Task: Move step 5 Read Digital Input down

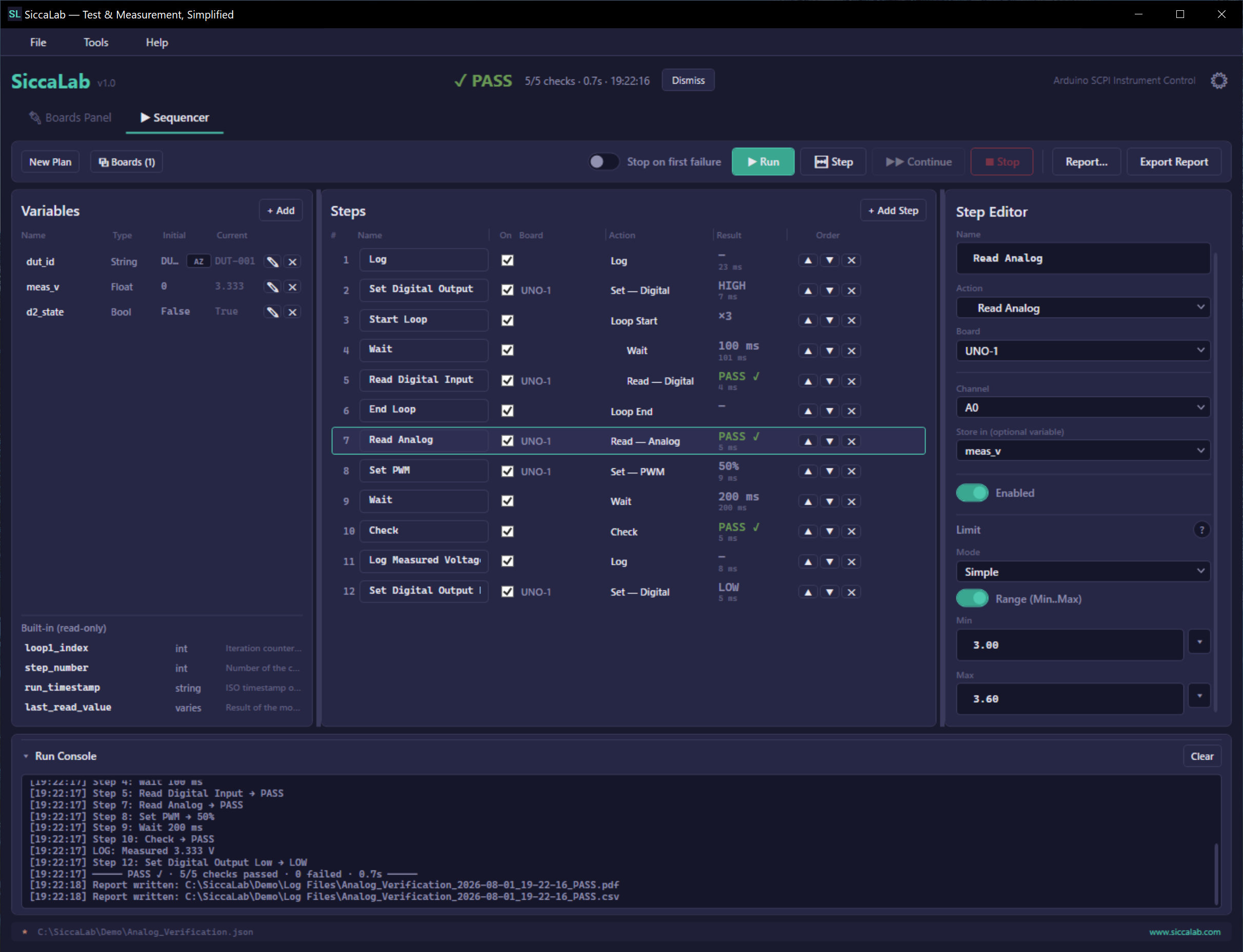Action: click(x=829, y=381)
